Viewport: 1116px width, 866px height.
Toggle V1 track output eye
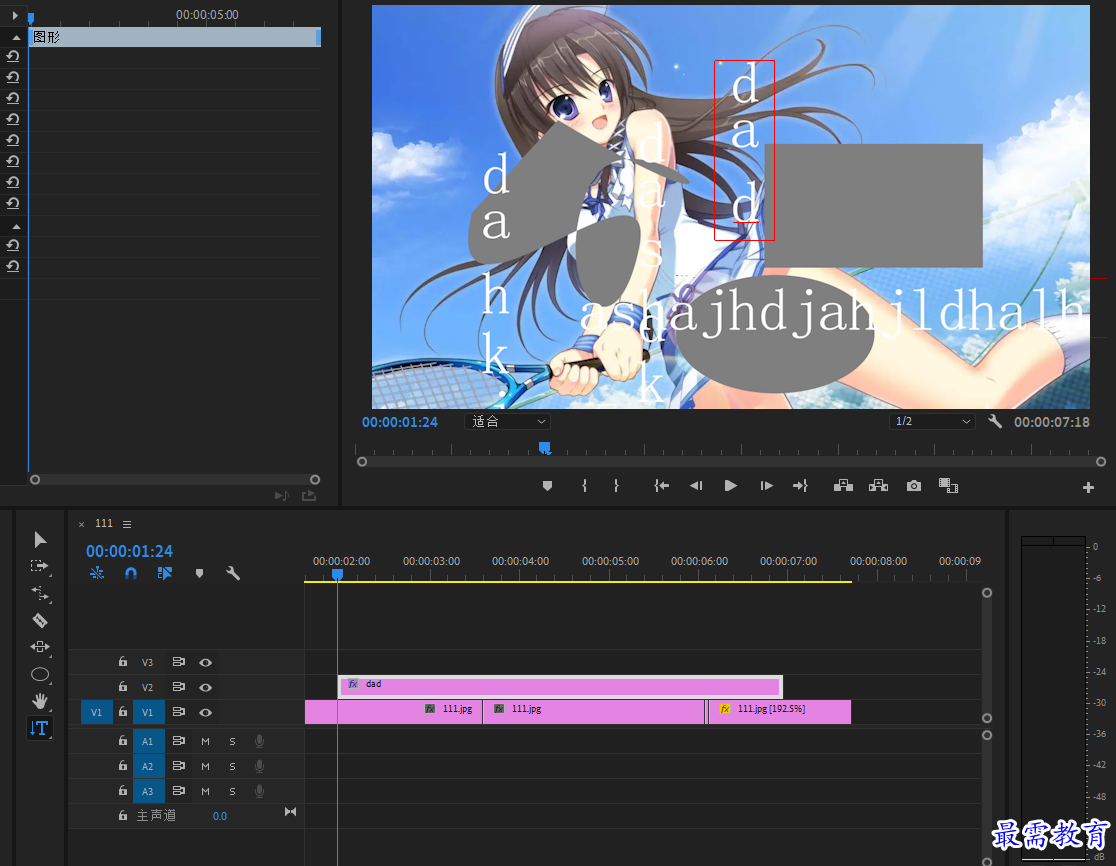[206, 712]
